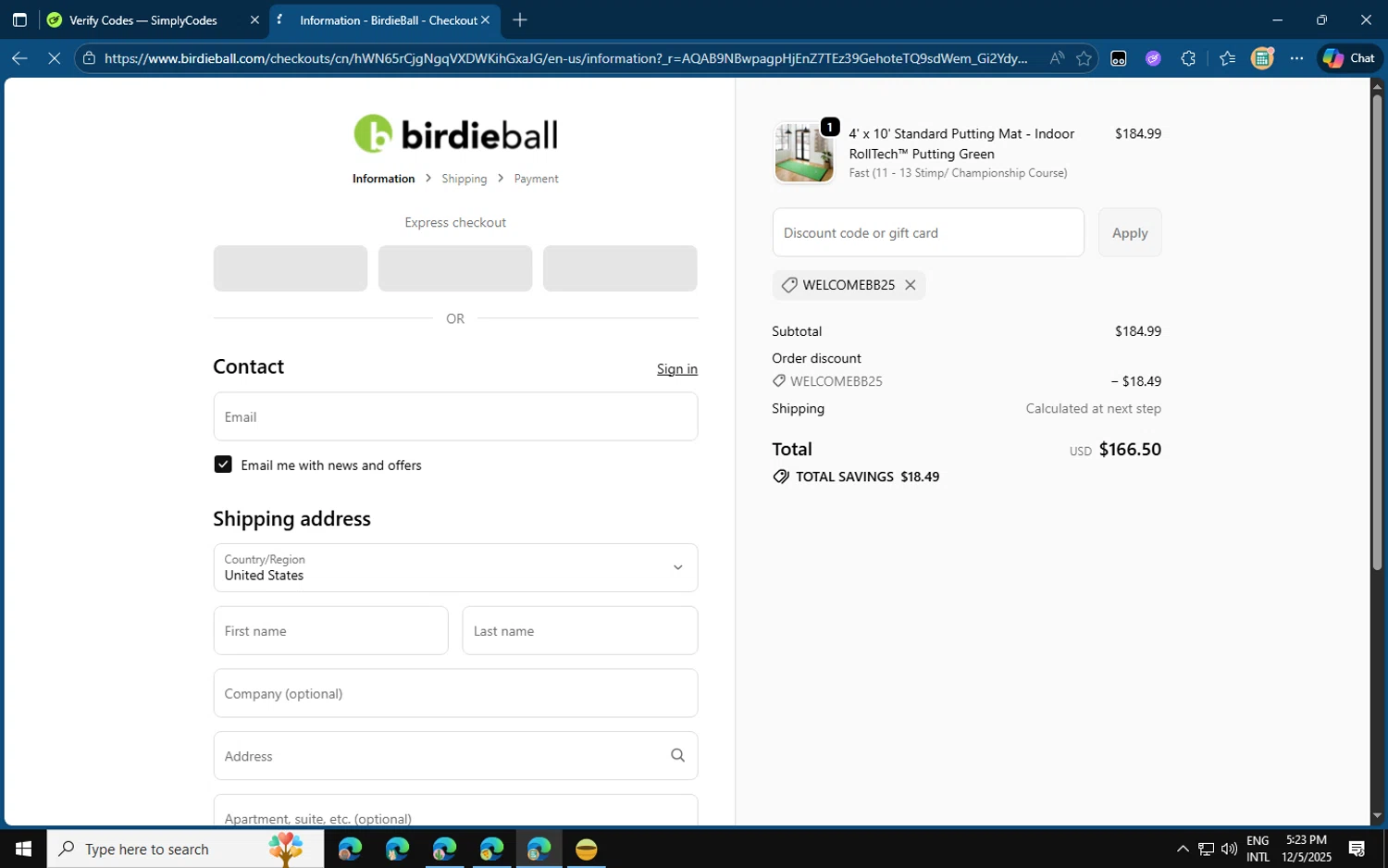Open the browser extensions puzzle icon
Image resolution: width=1388 pixels, height=868 pixels.
[1188, 58]
